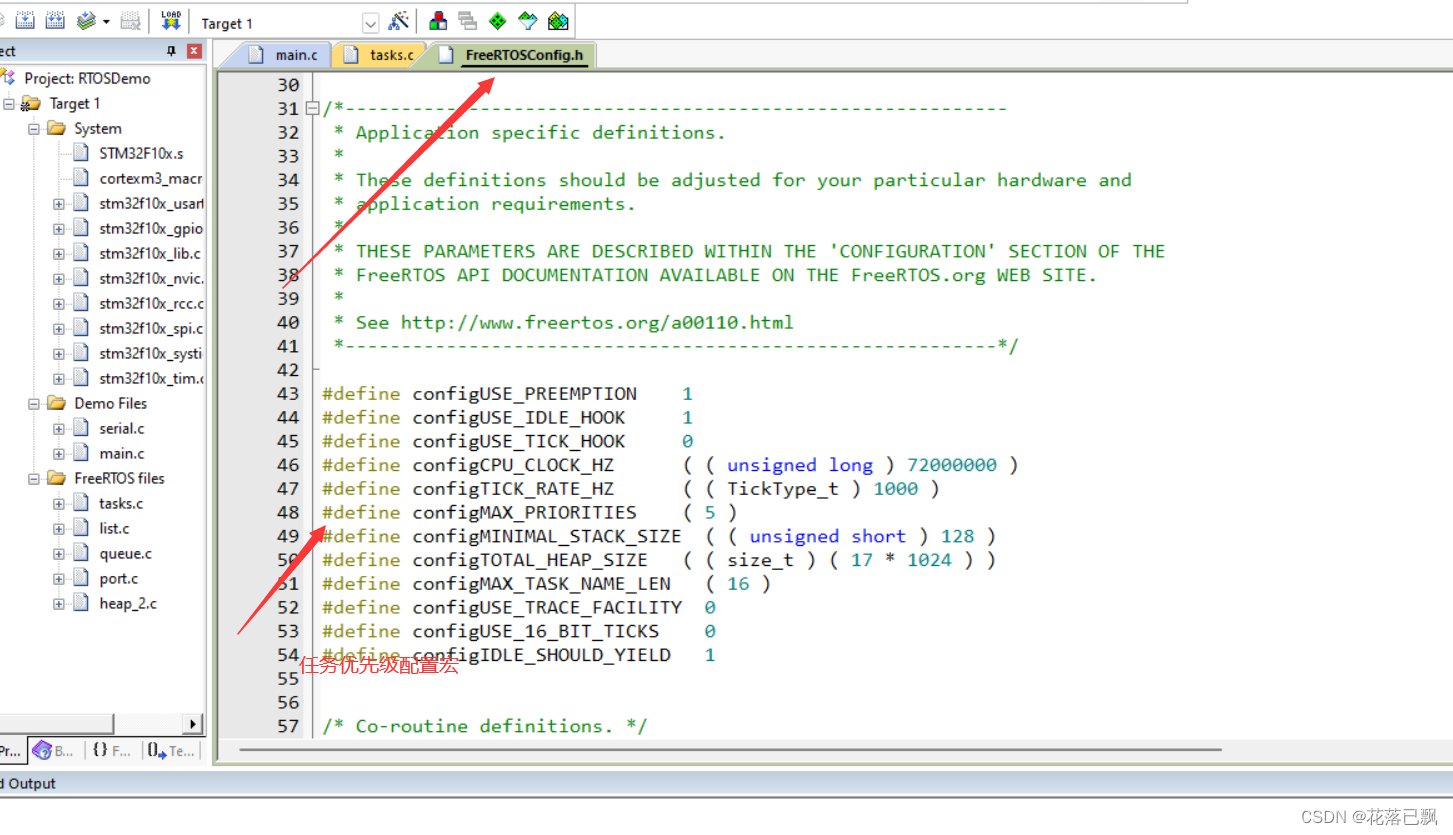Open the Pack Installer icon
Screen dimensions: 1453x835
(558, 20)
